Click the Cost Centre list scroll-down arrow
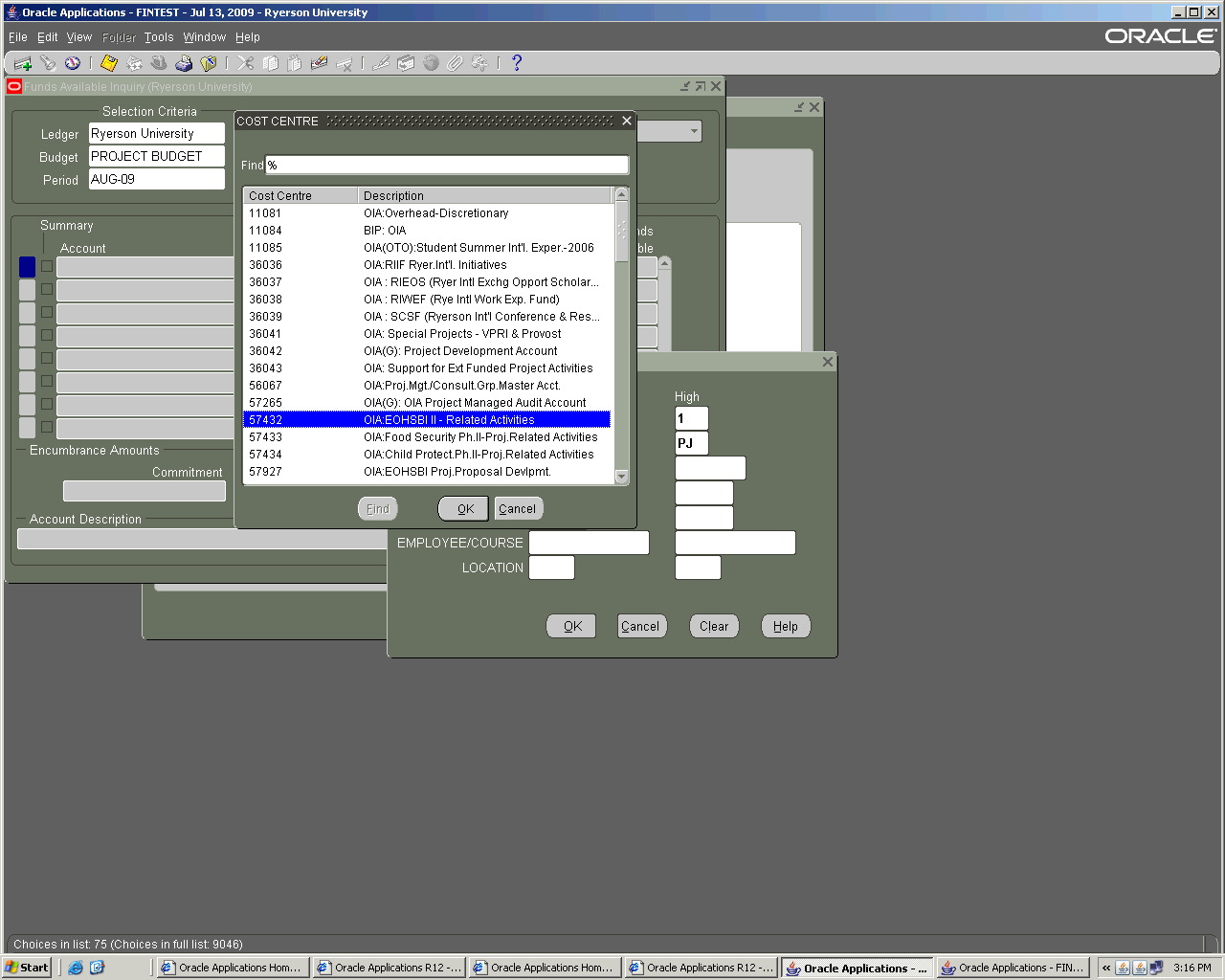Image resolution: width=1225 pixels, height=980 pixels. point(621,477)
